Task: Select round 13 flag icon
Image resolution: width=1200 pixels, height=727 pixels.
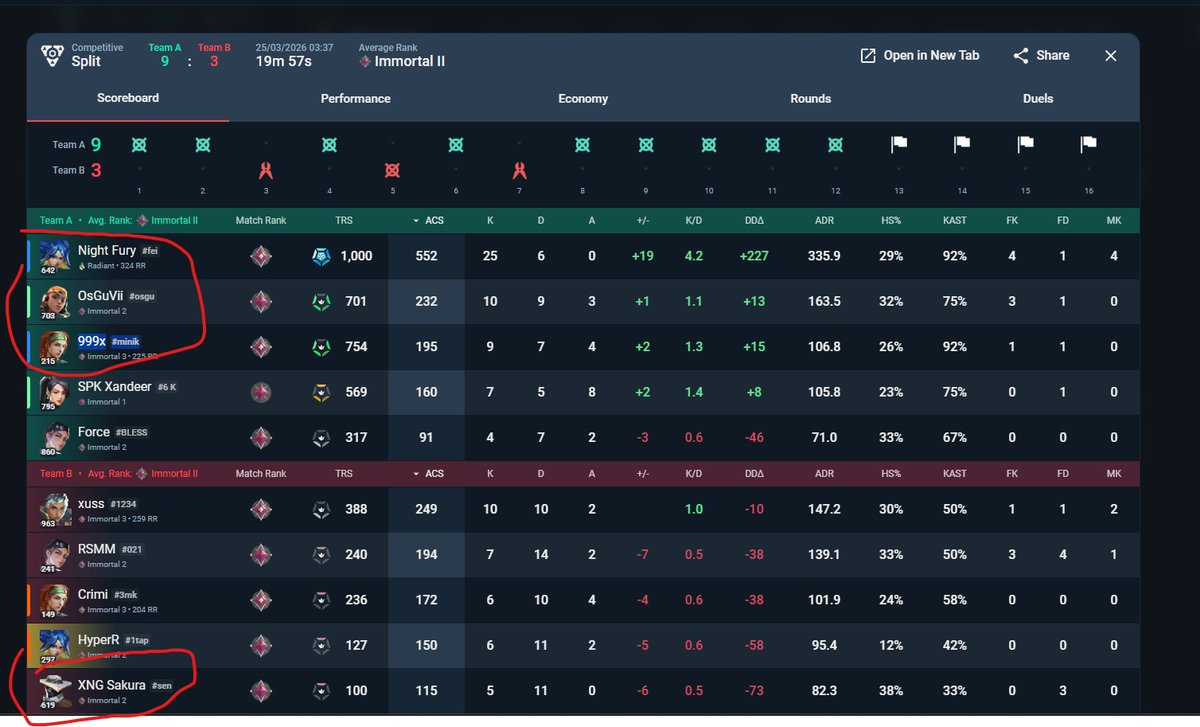Action: click(x=898, y=145)
